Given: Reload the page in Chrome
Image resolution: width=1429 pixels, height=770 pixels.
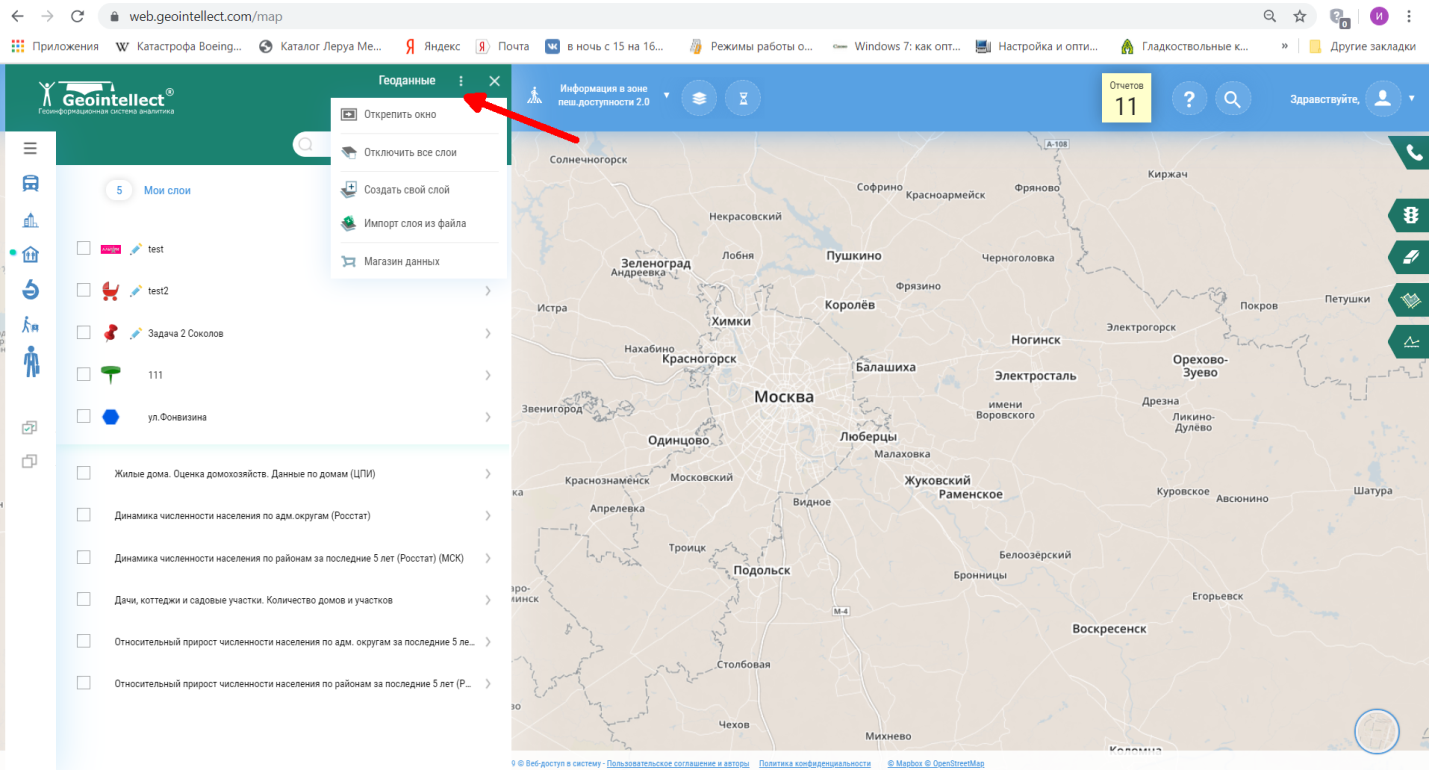Looking at the screenshot, I should click(x=78, y=16).
